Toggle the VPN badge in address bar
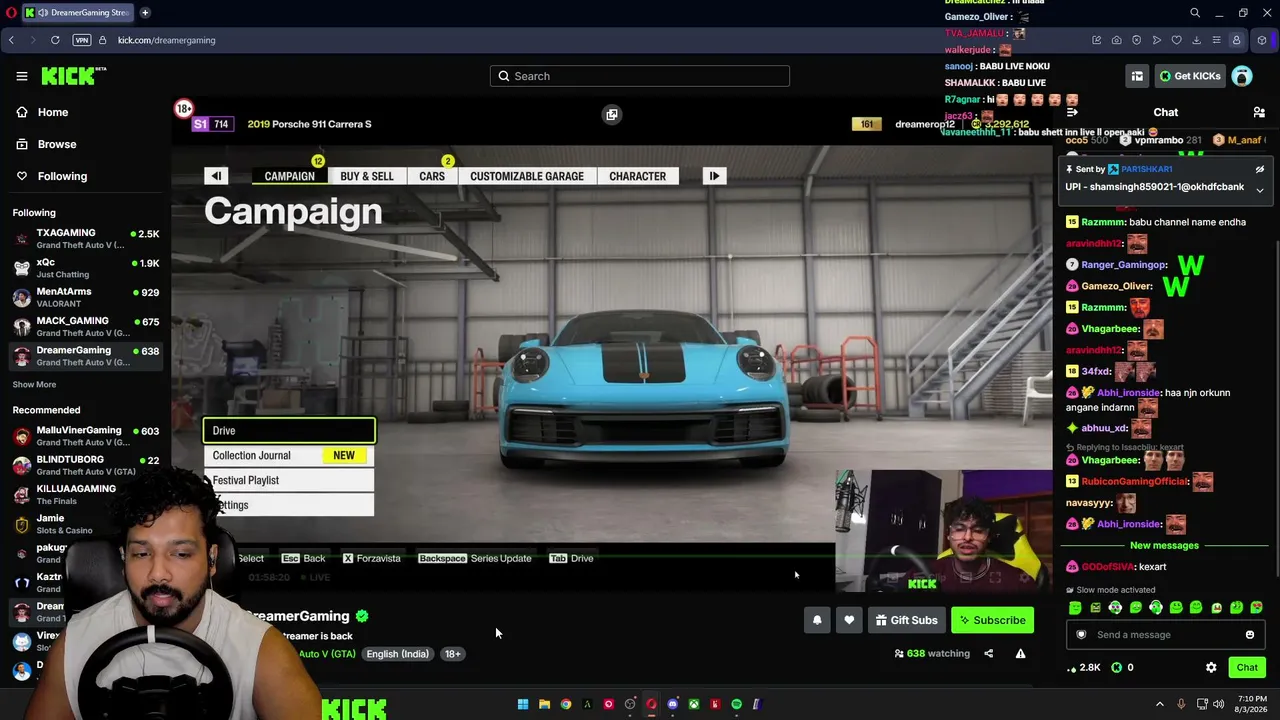 click(x=82, y=40)
